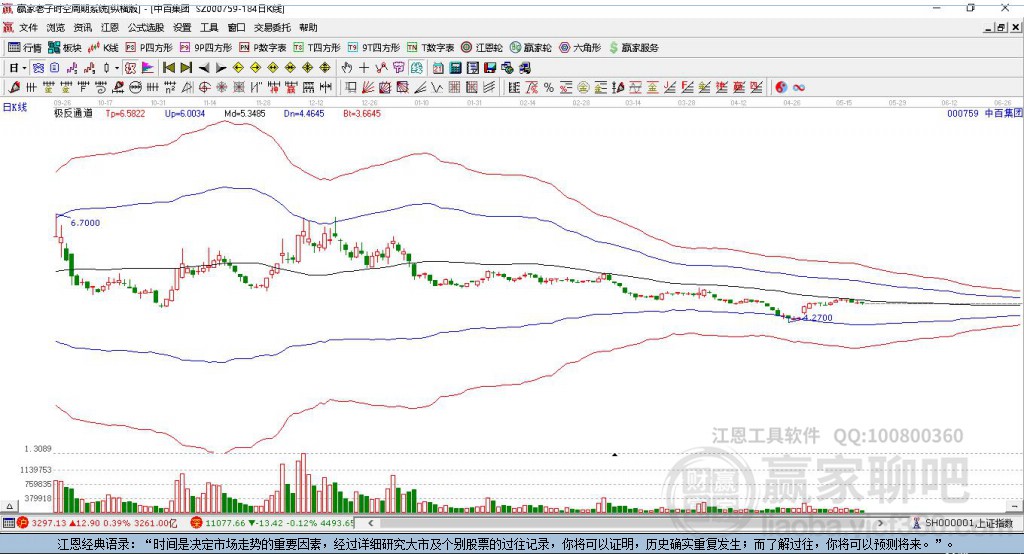Open the 9T四方形 tool
This screenshot has width=1024, height=554.
pos(374,48)
